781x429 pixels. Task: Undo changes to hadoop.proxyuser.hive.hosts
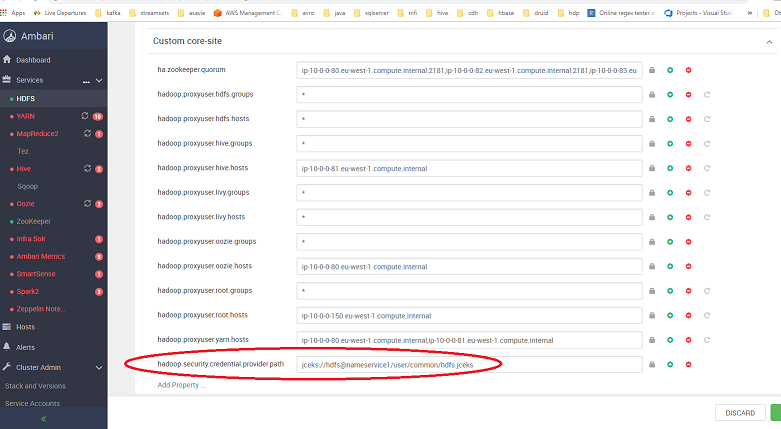point(707,168)
